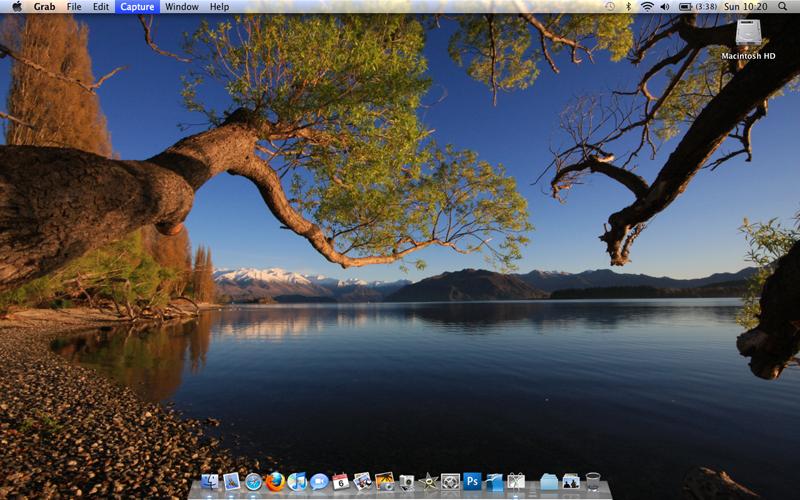Viewport: 800px width, 500px height.
Task: Open the Trash in the Dock
Action: click(x=593, y=482)
